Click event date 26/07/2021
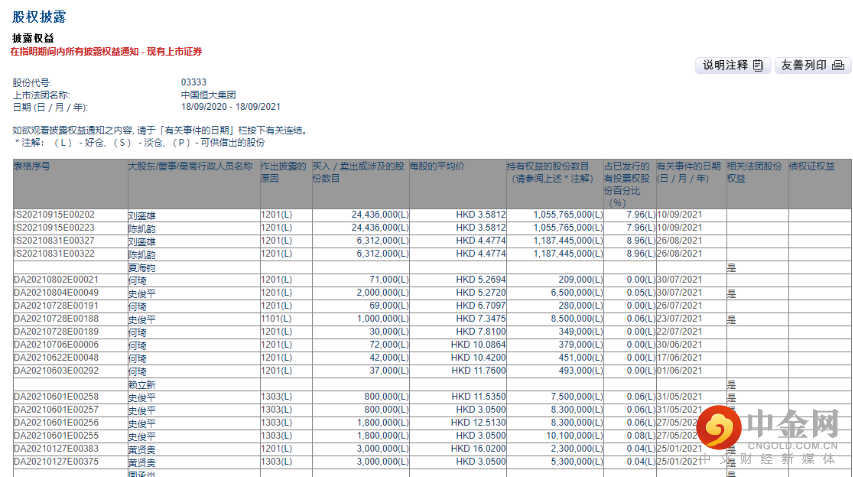 coord(679,306)
